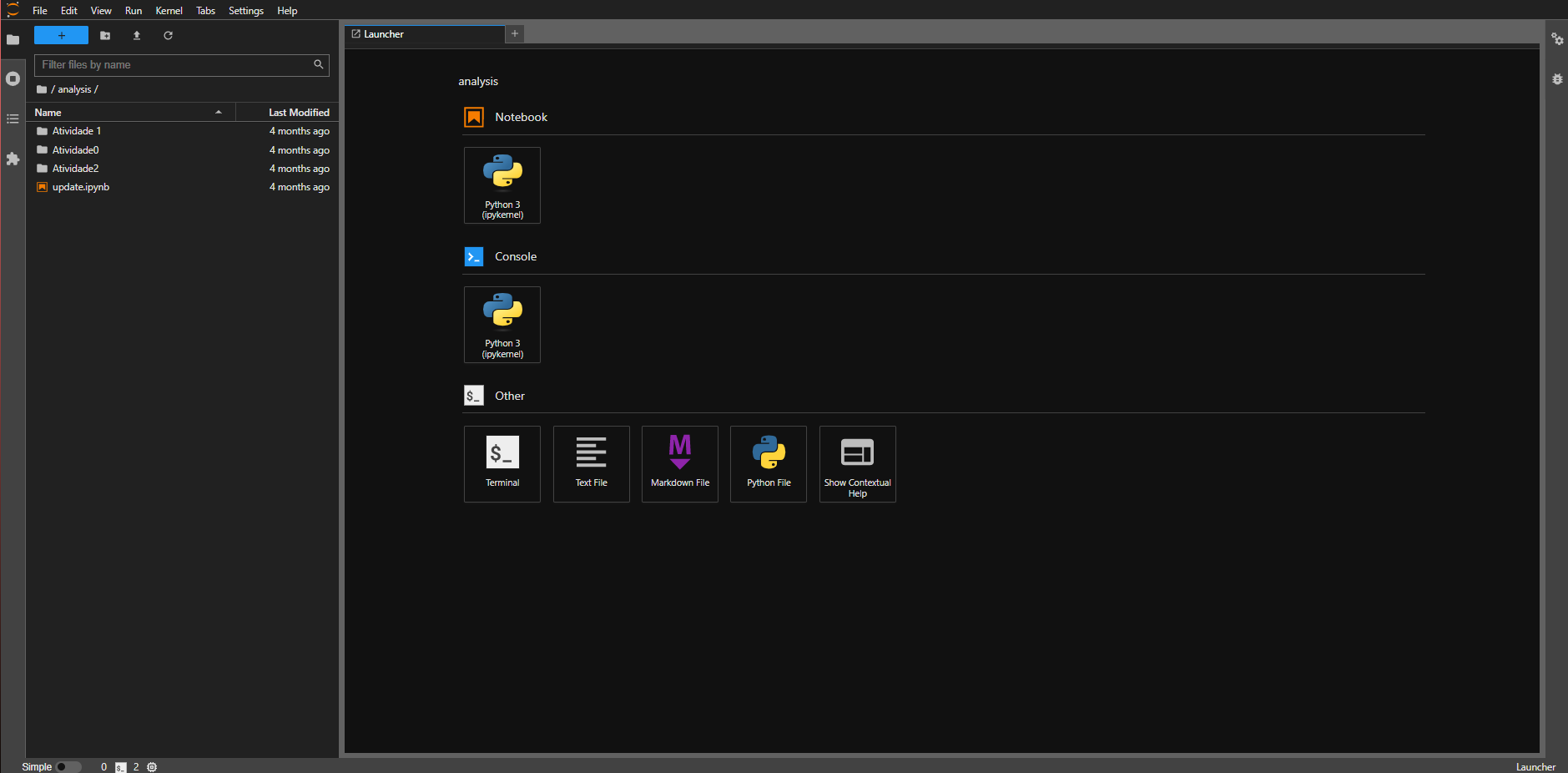Create a new folder via toolbar icon

pyautogui.click(x=105, y=35)
